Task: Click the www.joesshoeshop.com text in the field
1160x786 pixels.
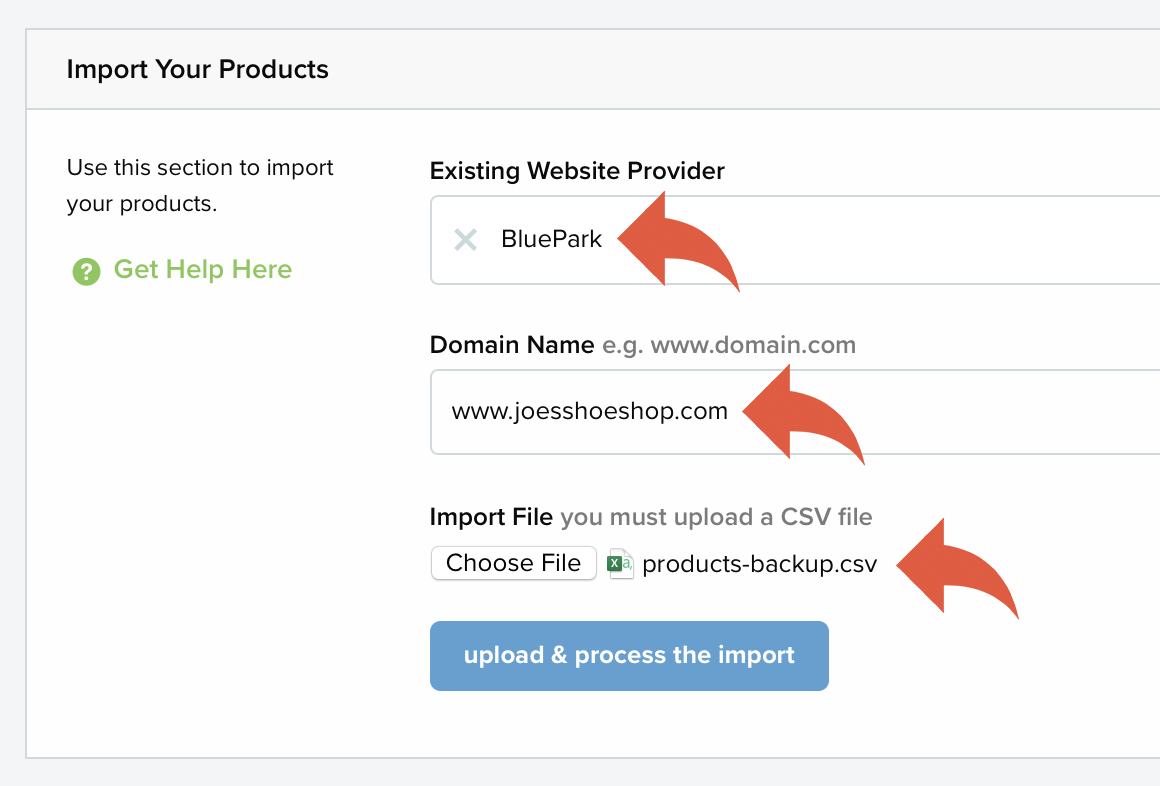Action: (590, 411)
